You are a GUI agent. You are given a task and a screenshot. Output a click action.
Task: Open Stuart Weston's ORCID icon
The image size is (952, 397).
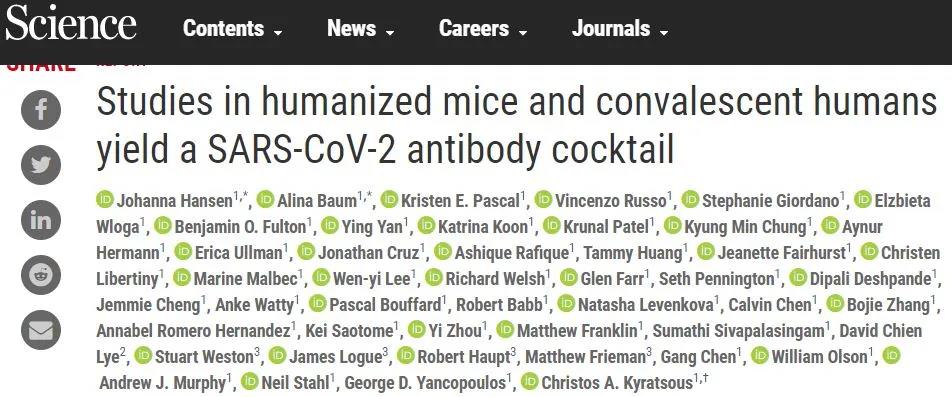click(143, 356)
